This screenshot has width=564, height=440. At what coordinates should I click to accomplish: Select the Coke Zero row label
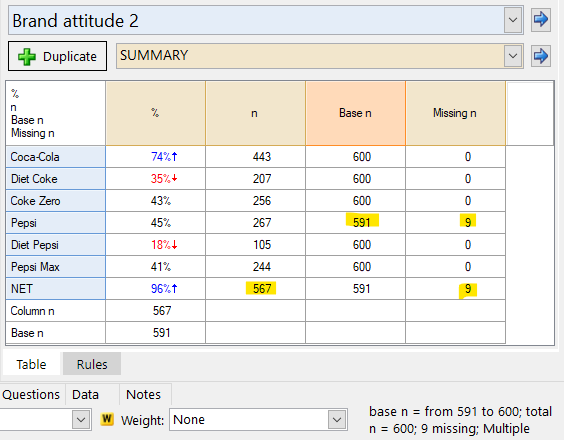click(x=55, y=201)
